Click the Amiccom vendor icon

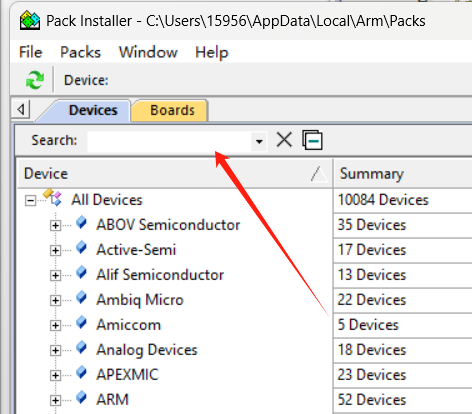[81, 322]
